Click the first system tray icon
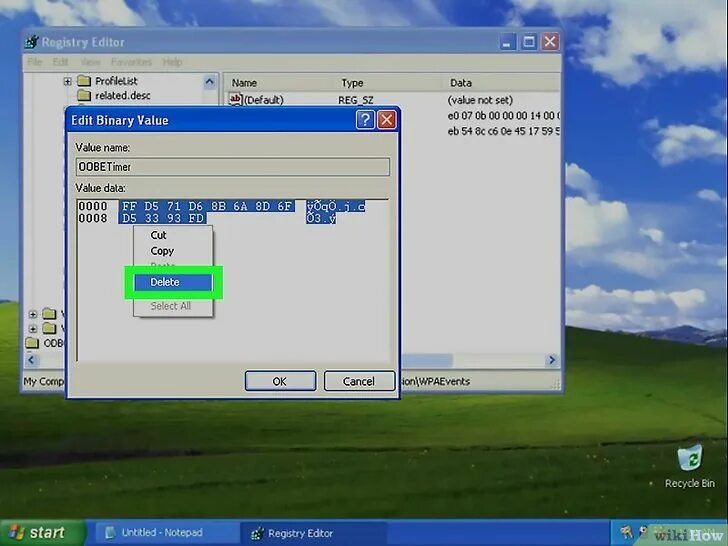Screen dimensions: 728x546 pos(626,532)
